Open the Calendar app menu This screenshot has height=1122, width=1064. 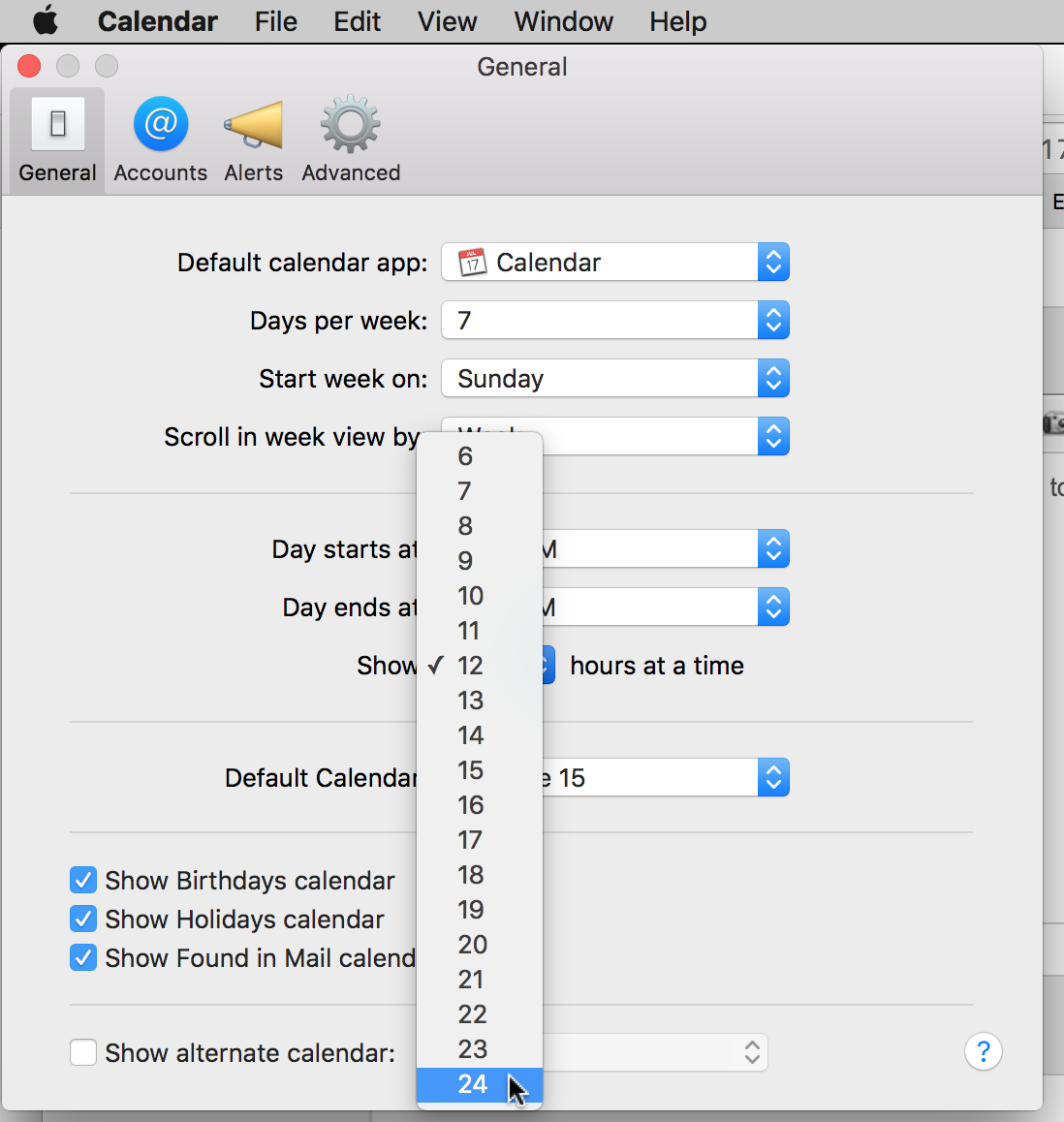[157, 21]
